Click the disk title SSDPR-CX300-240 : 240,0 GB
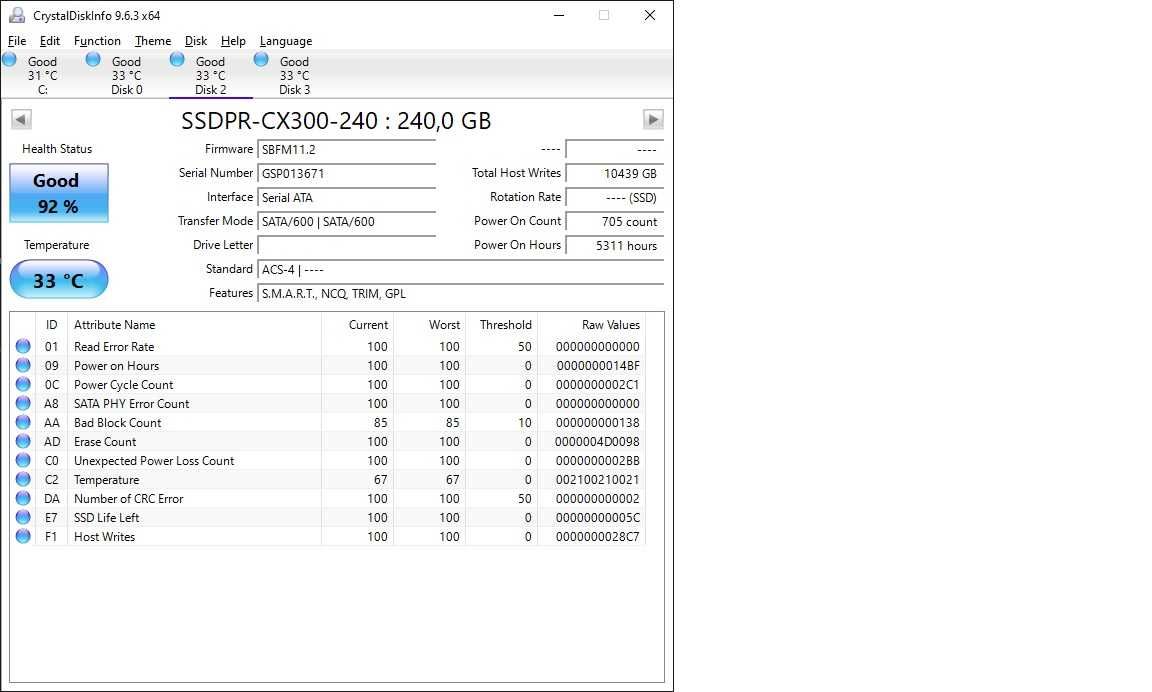1152x692 pixels. click(336, 120)
